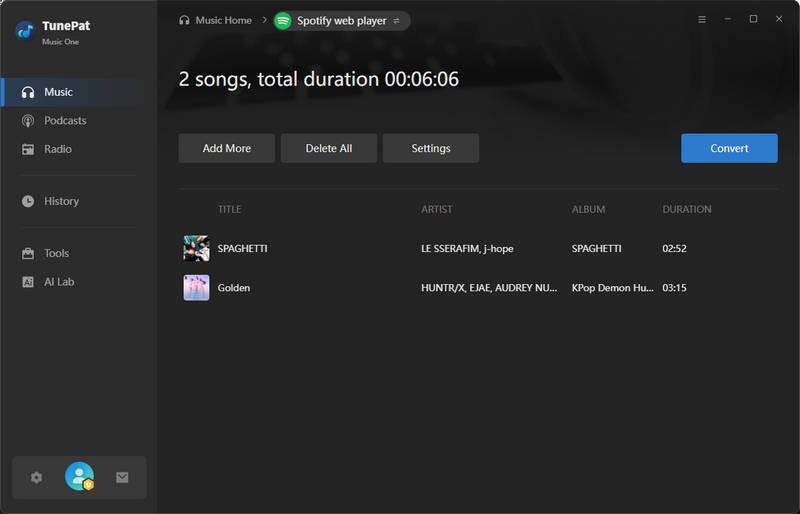Minimize the TunePat window

click(728, 19)
